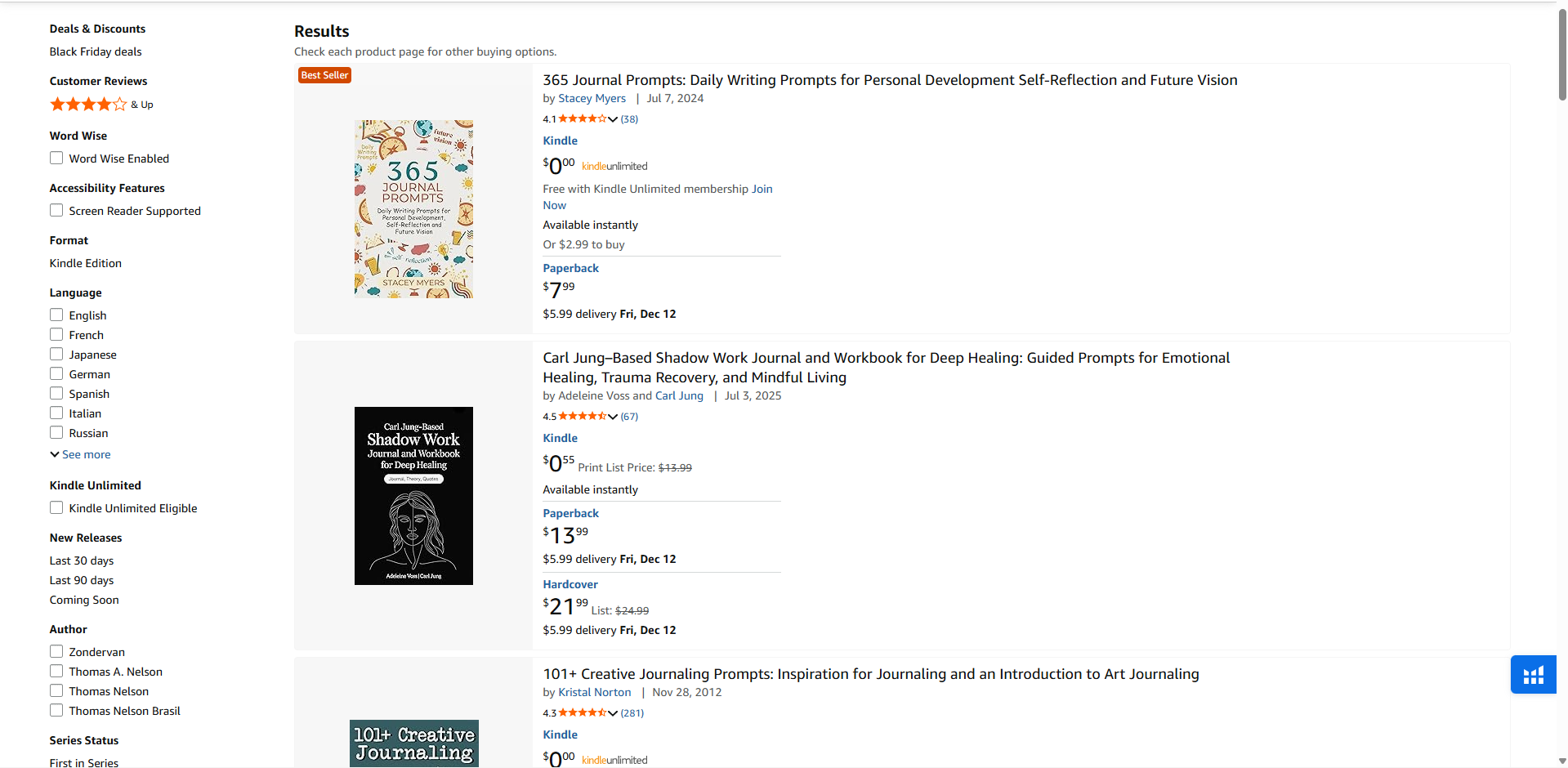Open the 365 Journal Prompts cover thumbnail
1568x768 pixels.
[413, 208]
